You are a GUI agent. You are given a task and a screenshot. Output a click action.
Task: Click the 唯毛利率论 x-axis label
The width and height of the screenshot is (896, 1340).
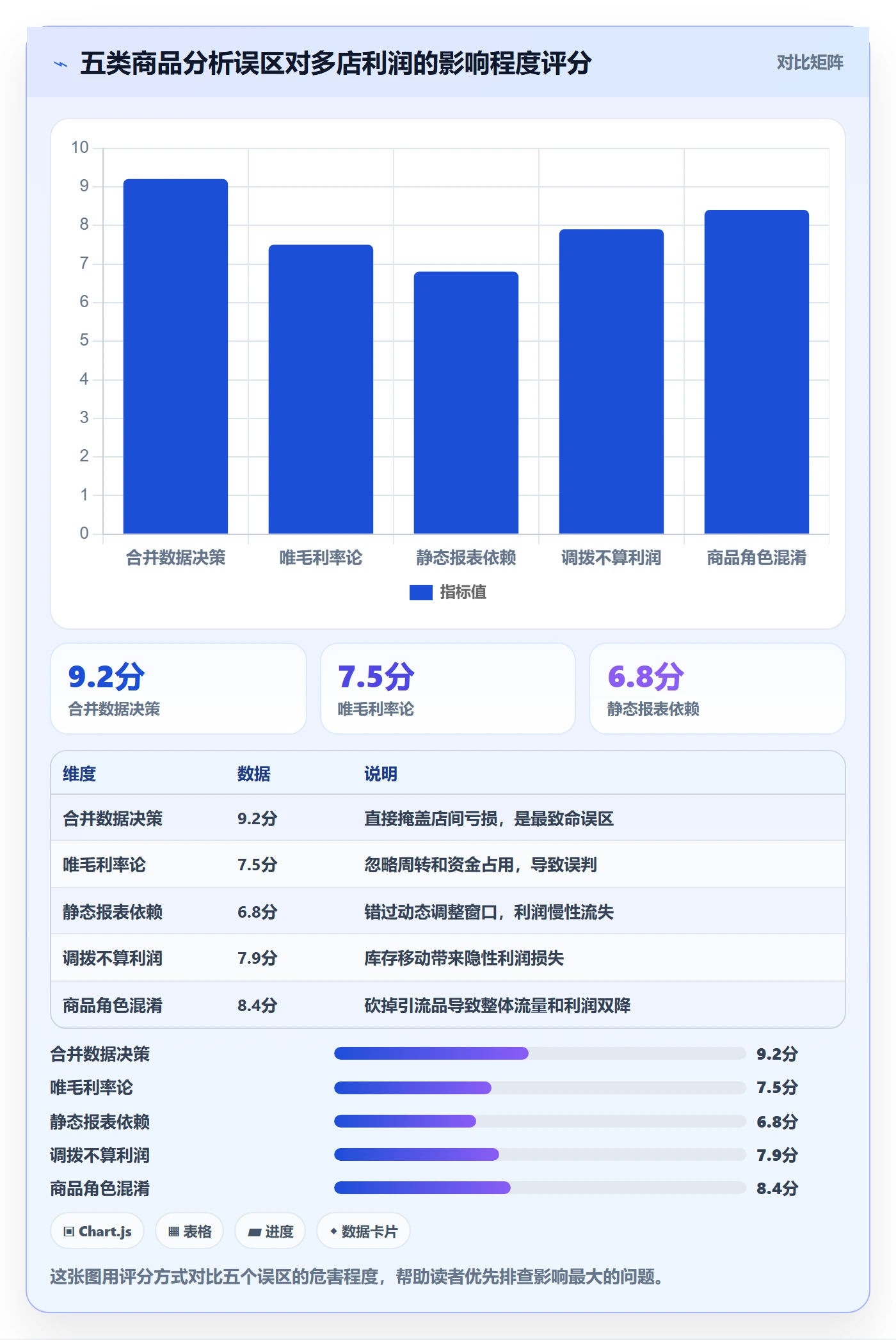(321, 557)
